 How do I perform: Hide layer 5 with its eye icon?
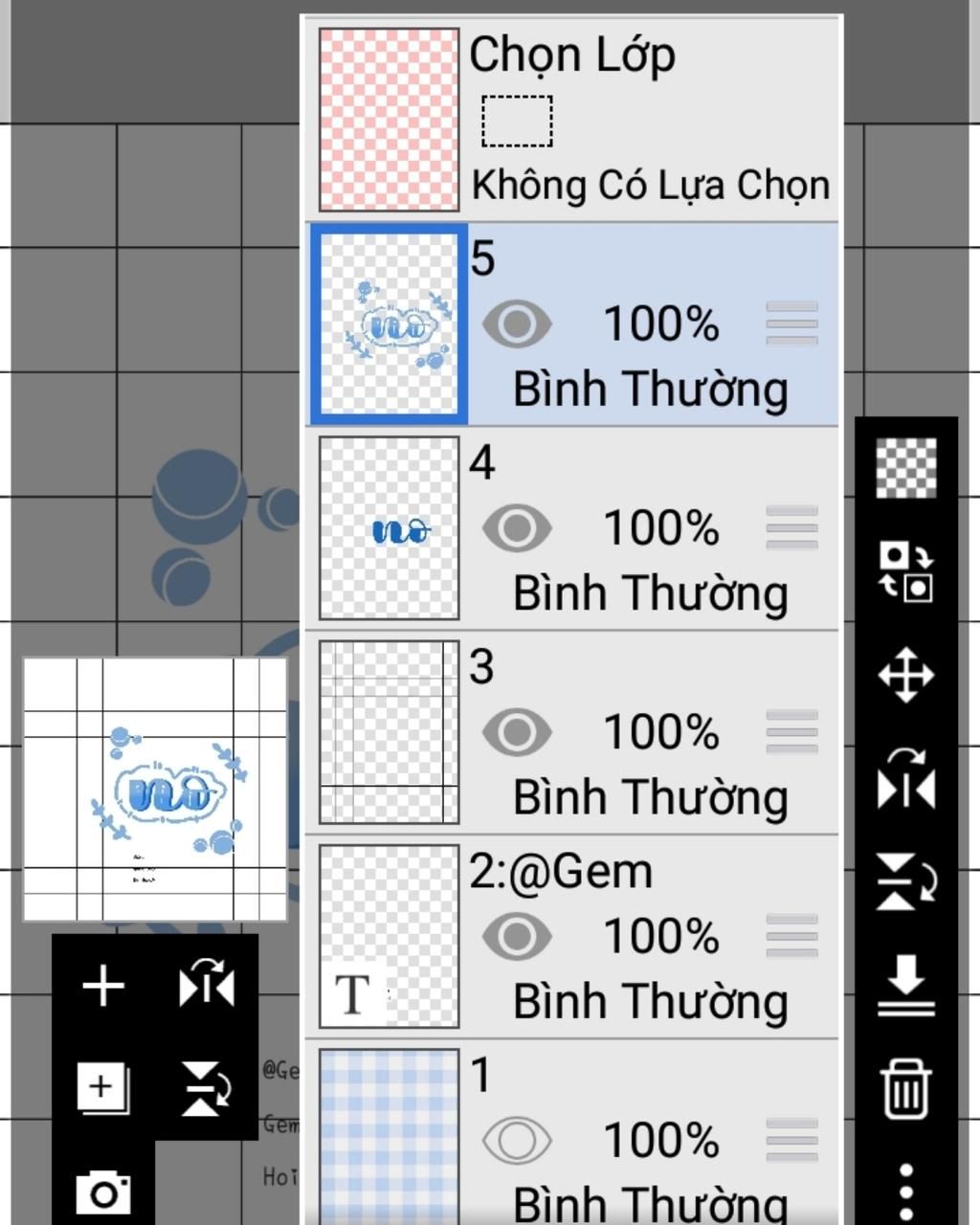click(517, 323)
